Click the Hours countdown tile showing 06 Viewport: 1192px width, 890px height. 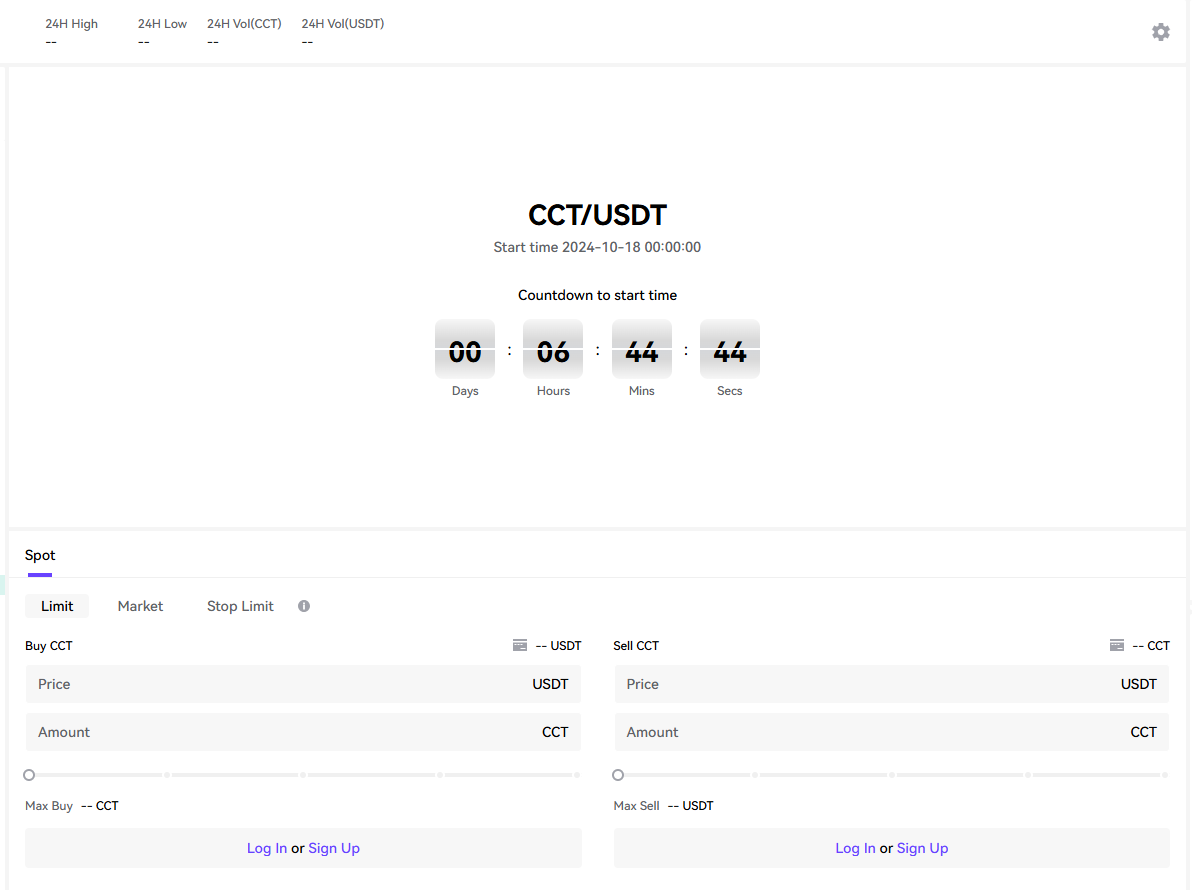click(553, 349)
